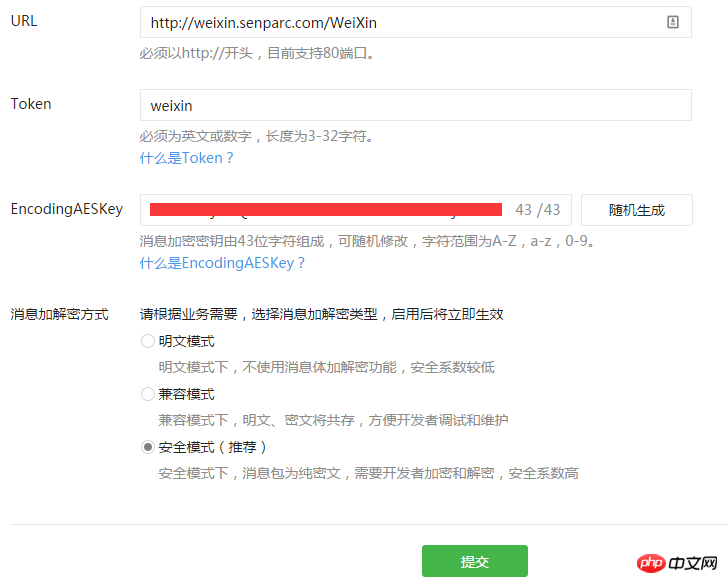Focus the Token input field

coord(416,105)
